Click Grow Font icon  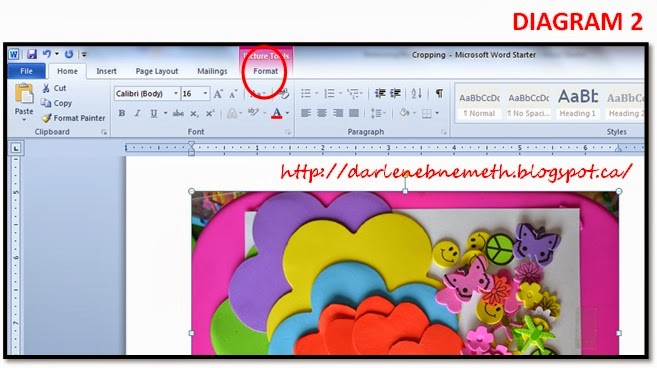(218, 94)
